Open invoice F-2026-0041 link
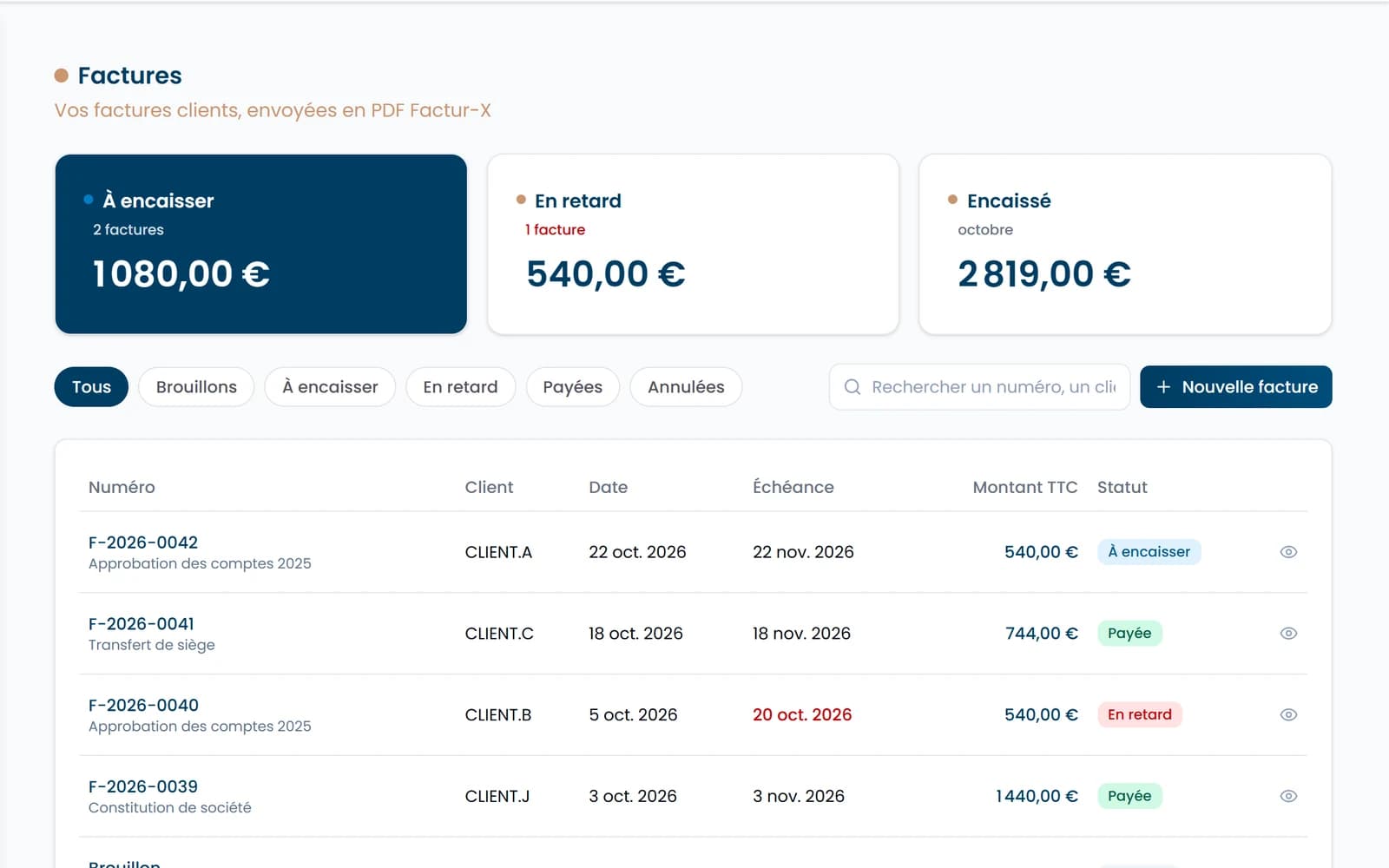The width and height of the screenshot is (1389, 868). pos(142,624)
